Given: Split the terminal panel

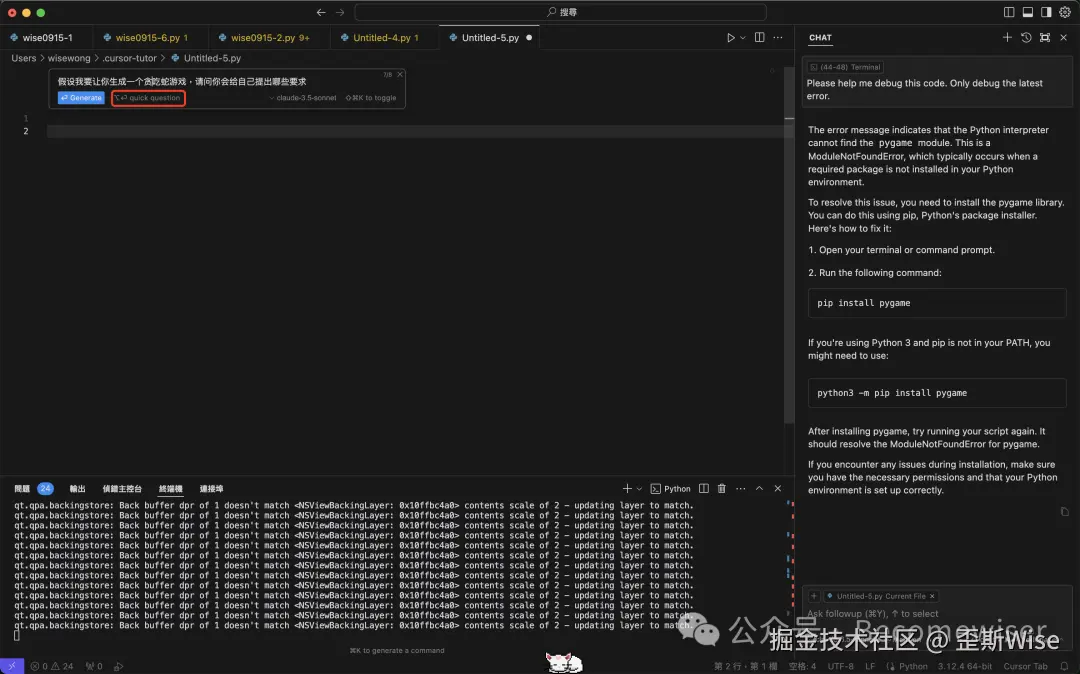Looking at the screenshot, I should (x=703, y=488).
